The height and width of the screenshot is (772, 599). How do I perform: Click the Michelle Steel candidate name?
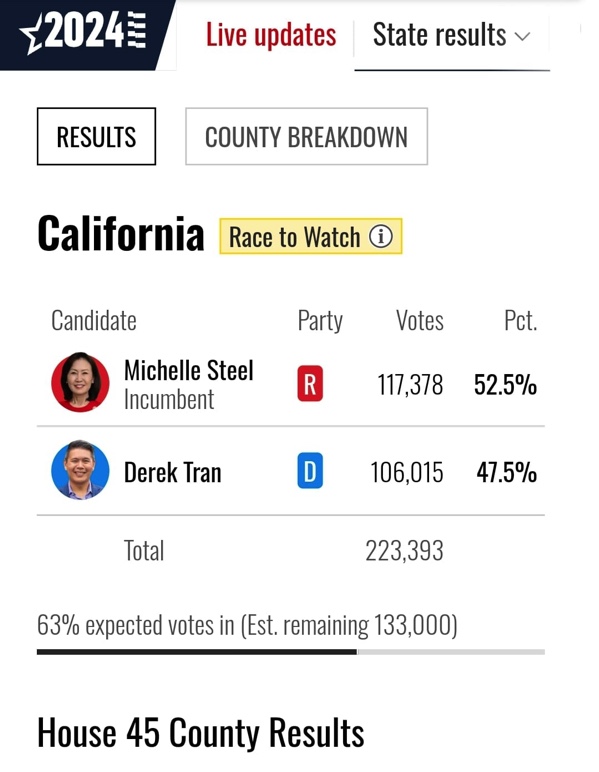point(189,370)
